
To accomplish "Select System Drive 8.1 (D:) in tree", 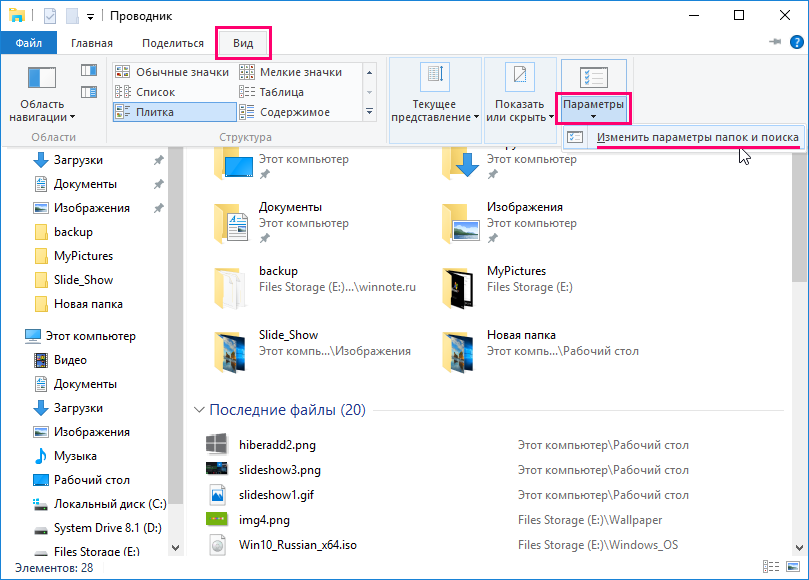I will click(x=107, y=528).
